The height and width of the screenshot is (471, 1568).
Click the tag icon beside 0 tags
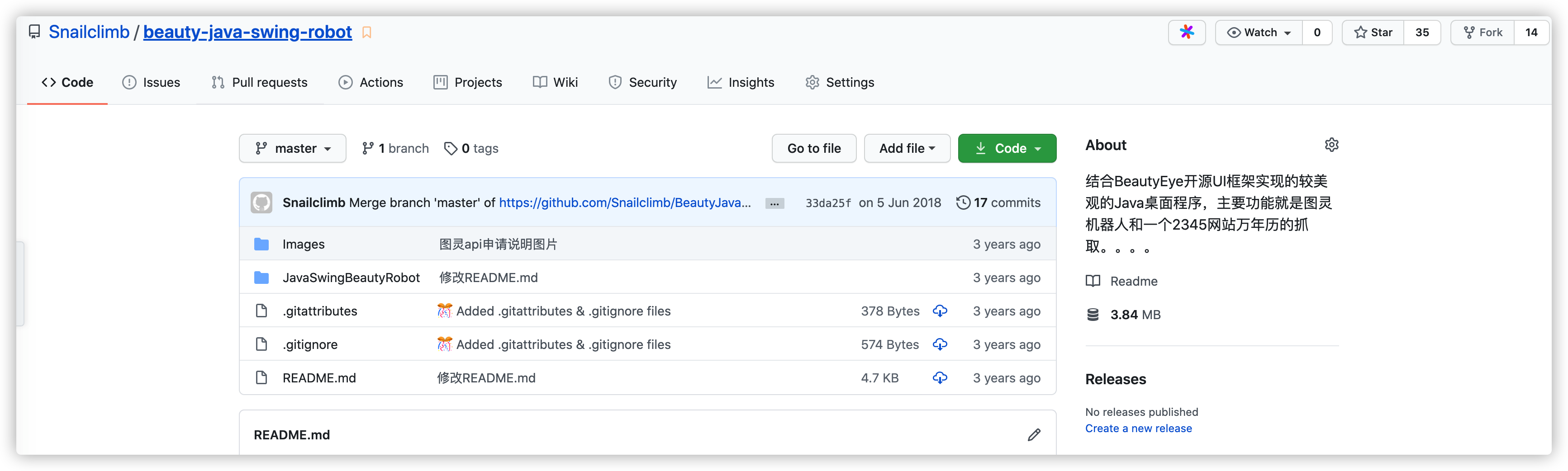coord(451,148)
